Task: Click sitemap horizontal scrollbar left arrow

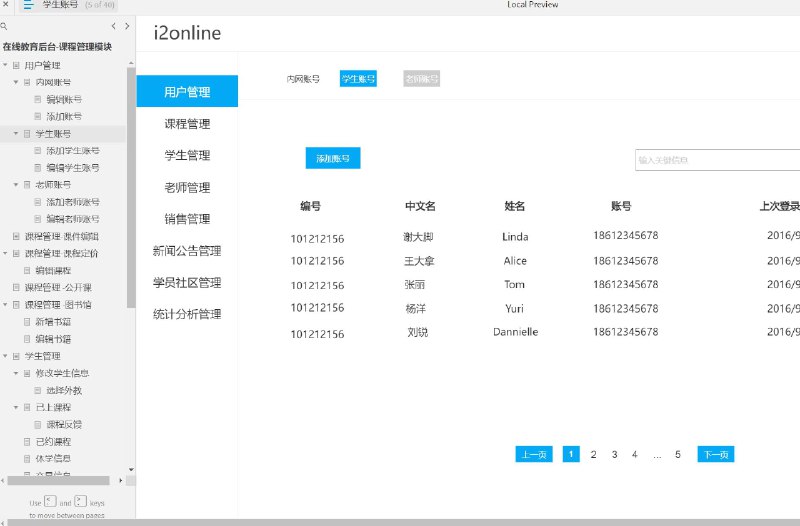Action: (3, 481)
